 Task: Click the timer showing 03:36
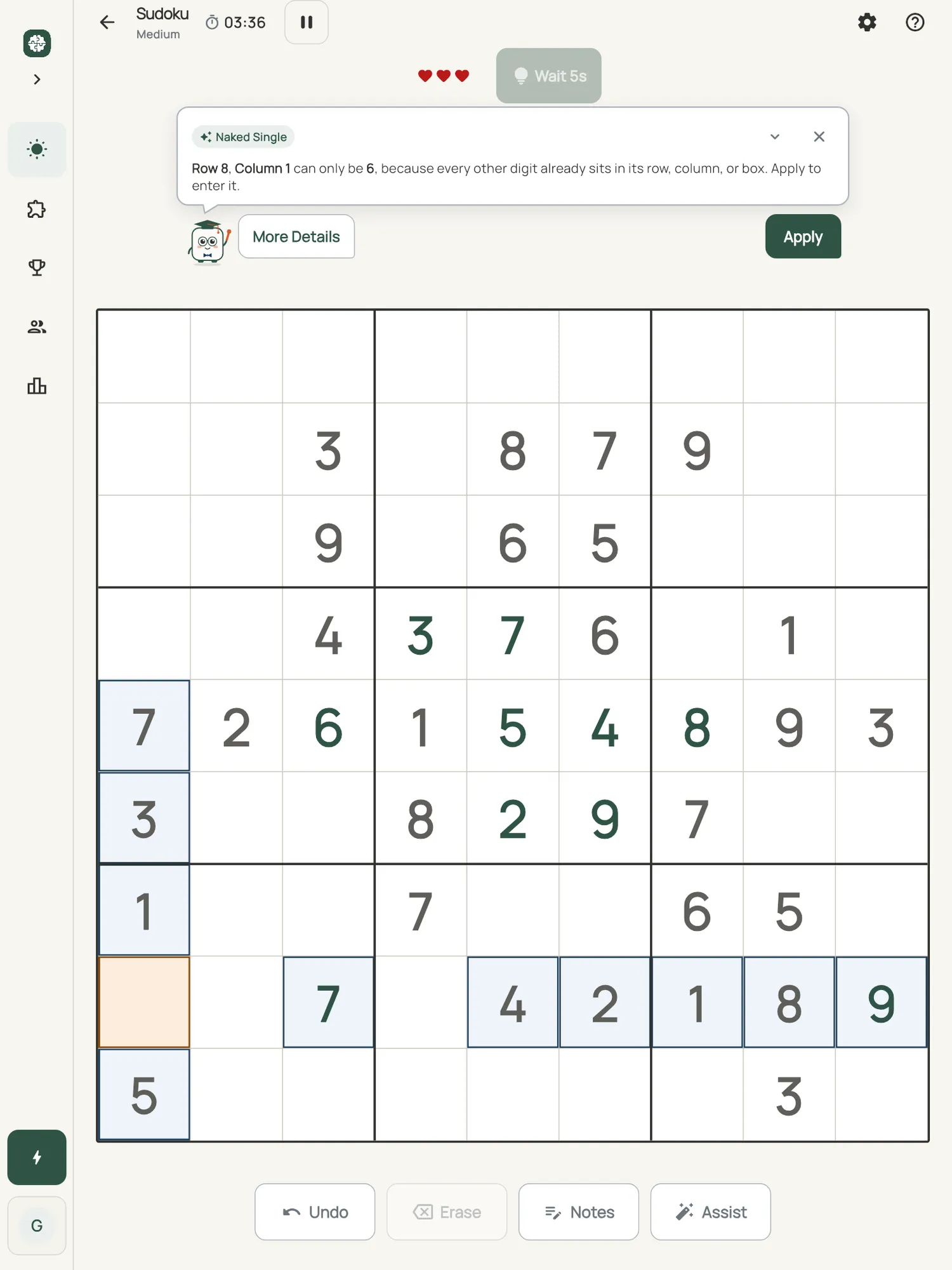pyautogui.click(x=236, y=23)
